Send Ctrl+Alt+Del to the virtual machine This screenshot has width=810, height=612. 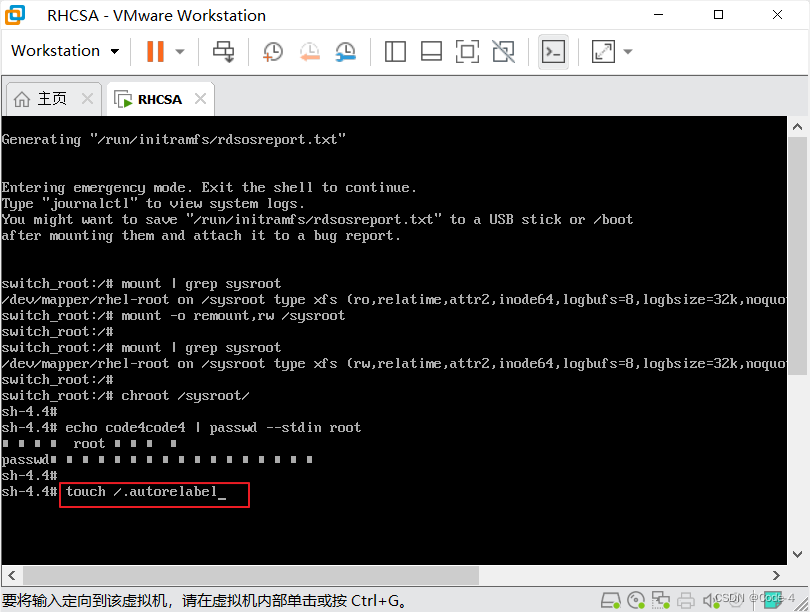[x=224, y=51]
